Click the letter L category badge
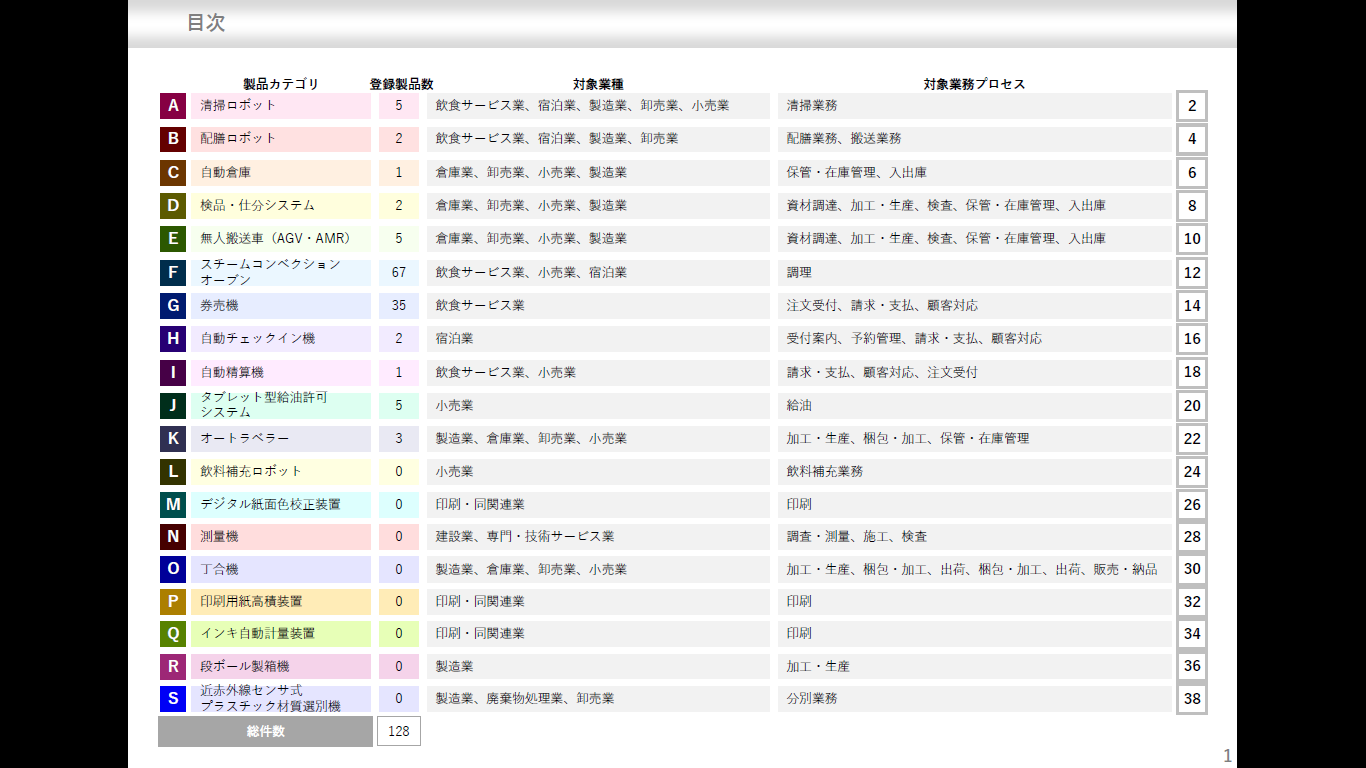 (173, 472)
